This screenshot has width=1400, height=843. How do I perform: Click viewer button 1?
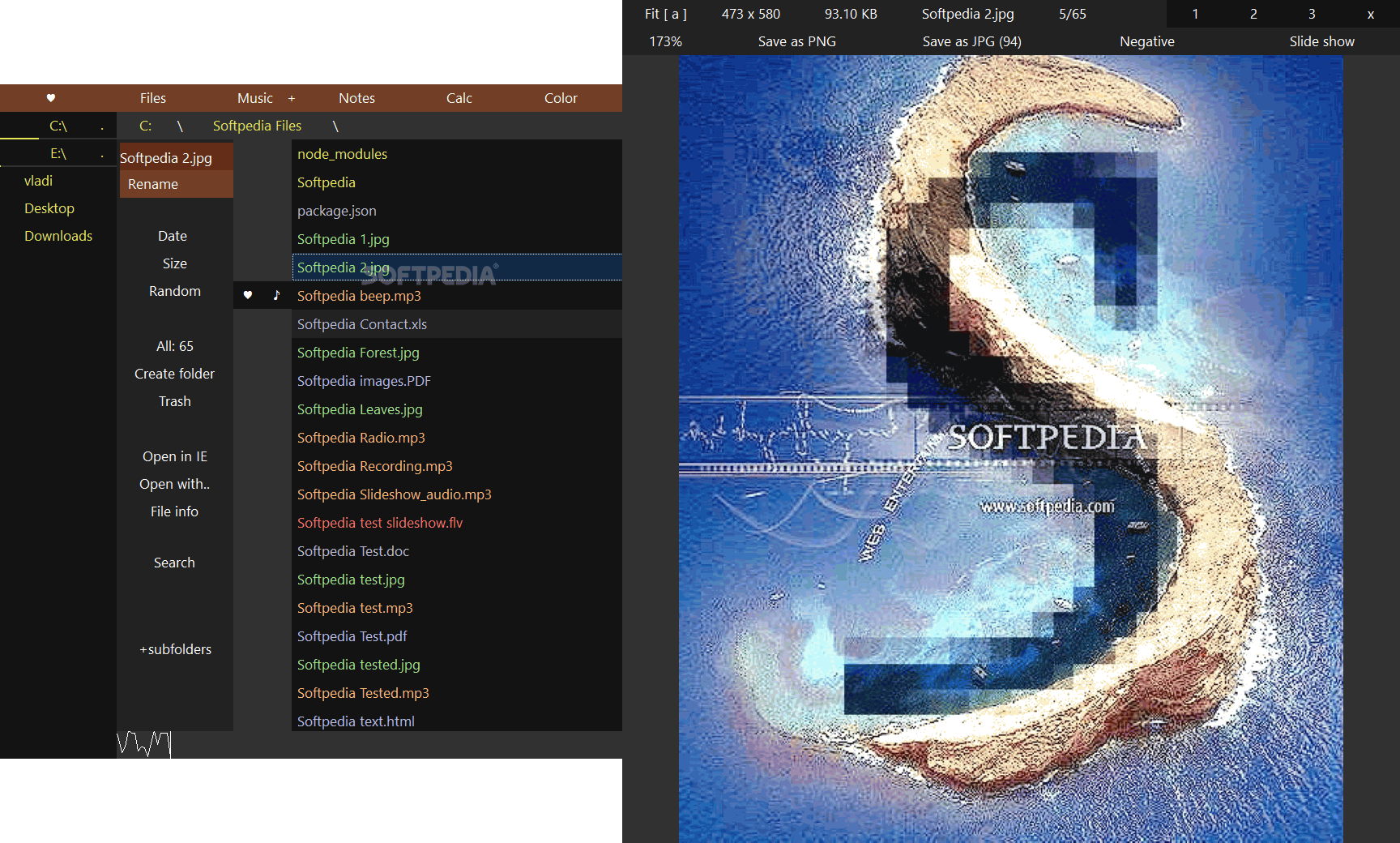coord(1196,14)
